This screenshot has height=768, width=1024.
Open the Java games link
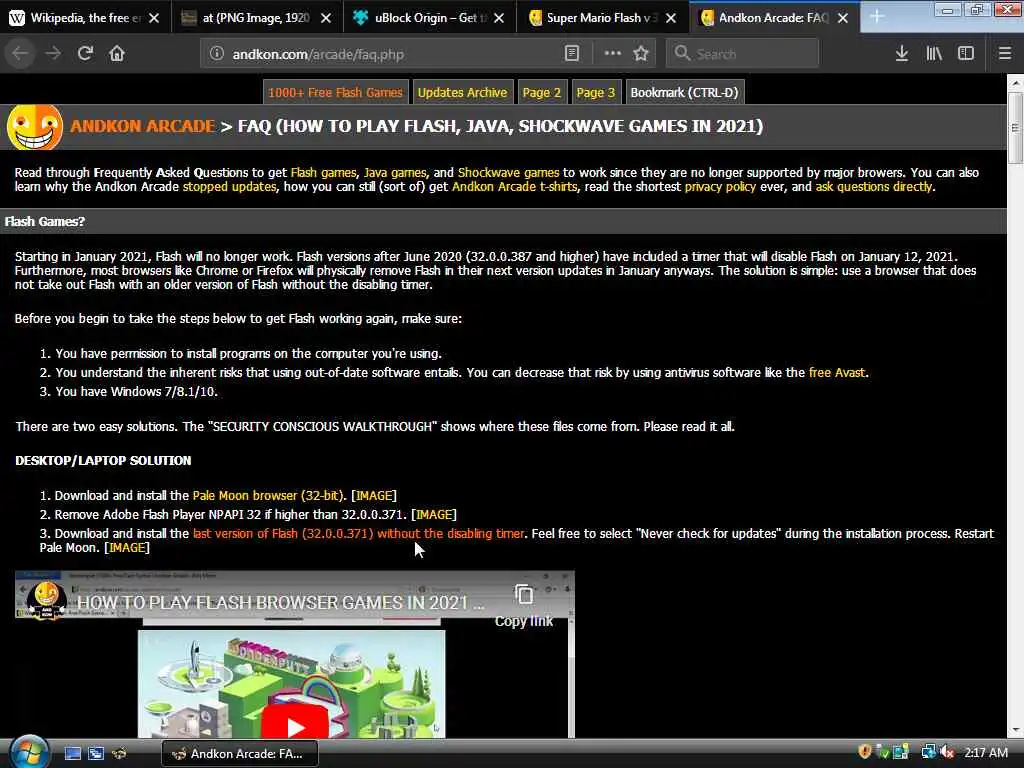395,172
